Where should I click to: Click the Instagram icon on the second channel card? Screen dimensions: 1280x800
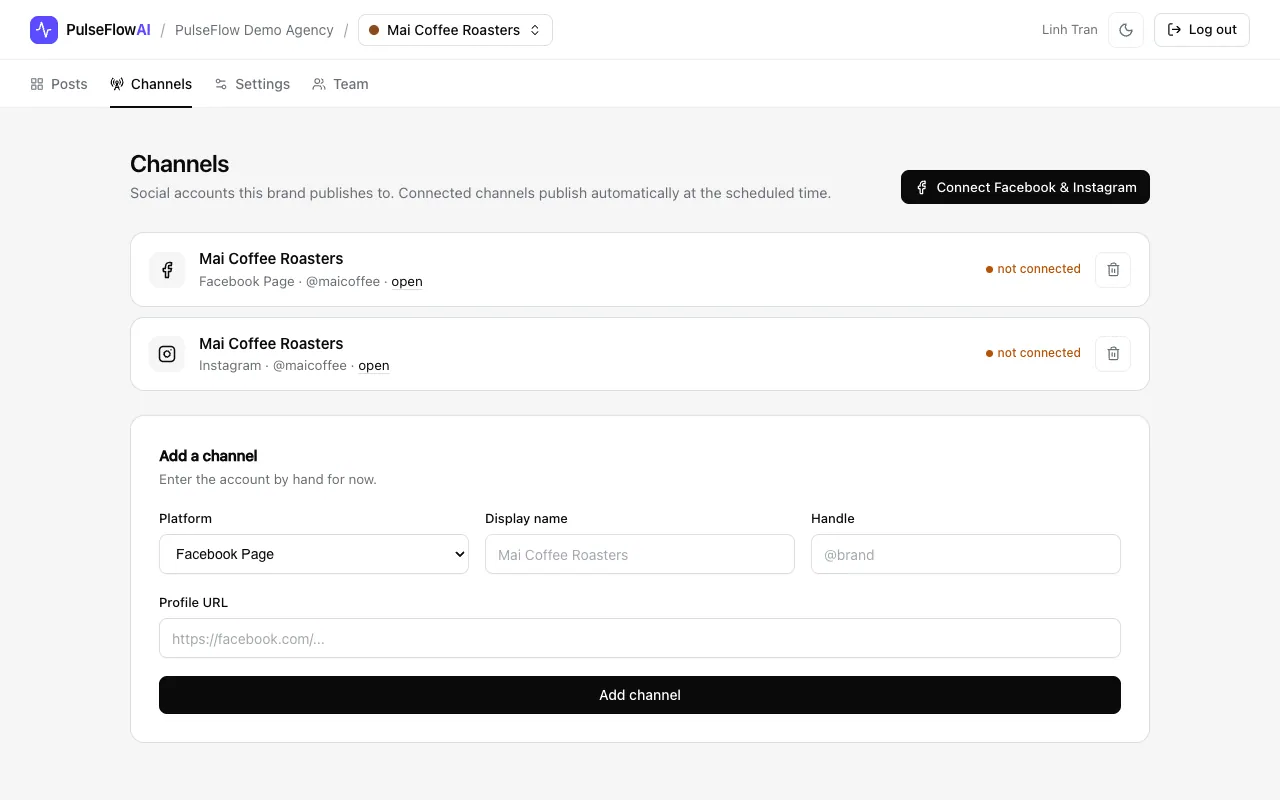(167, 354)
